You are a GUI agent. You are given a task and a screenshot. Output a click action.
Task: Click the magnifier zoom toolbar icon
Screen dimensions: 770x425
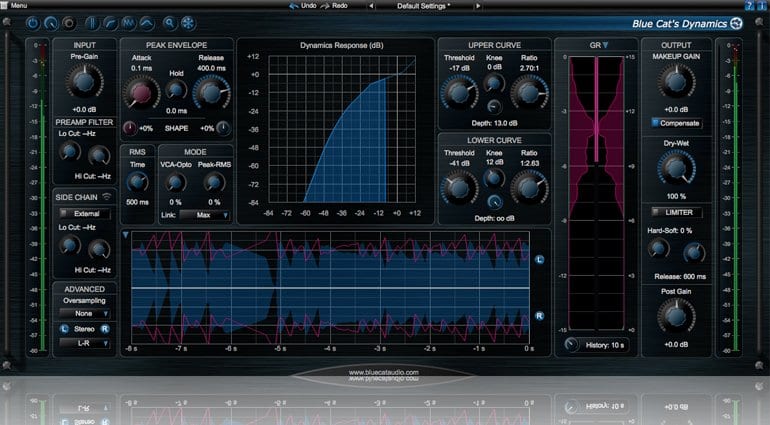pyautogui.click(x=169, y=23)
